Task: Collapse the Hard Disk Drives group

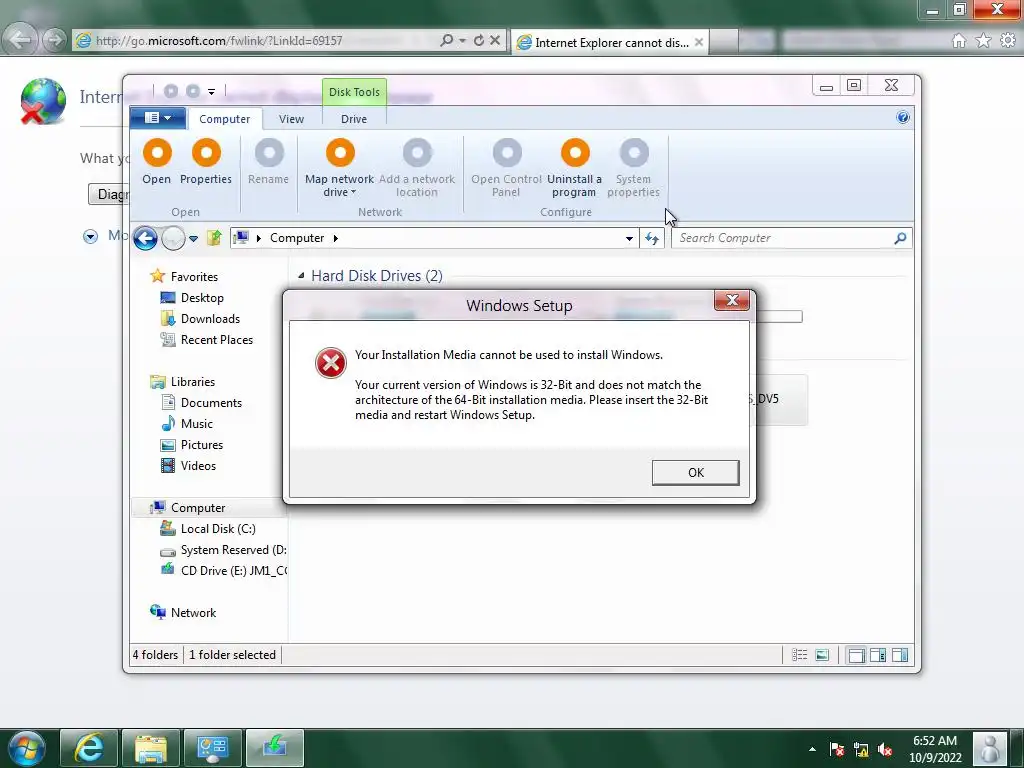Action: [301, 276]
